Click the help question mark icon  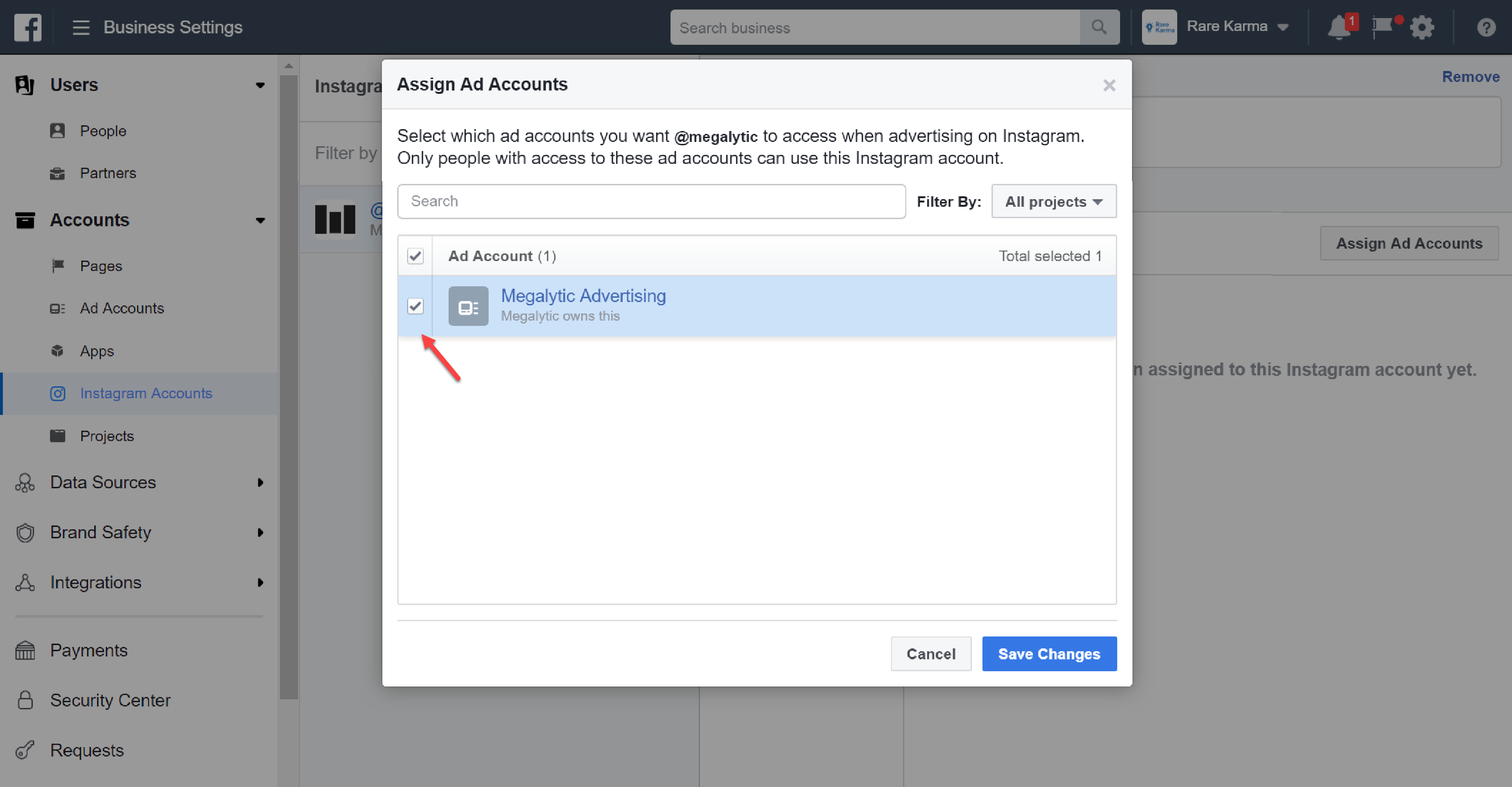pos(1486,28)
